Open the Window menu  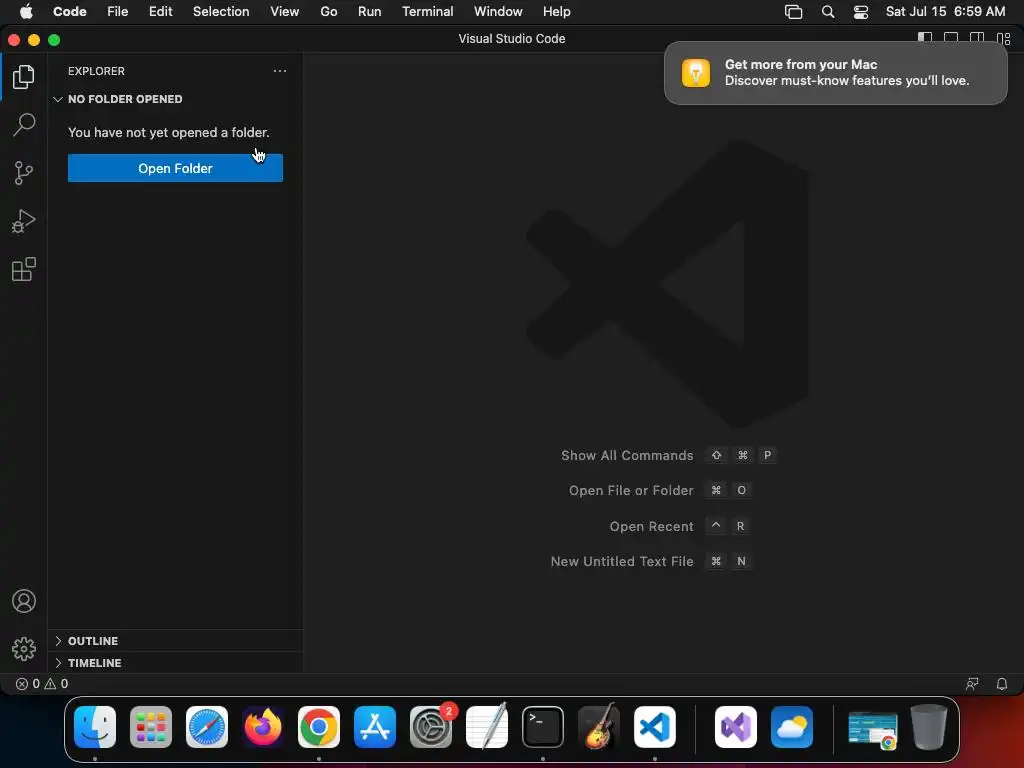pyautogui.click(x=498, y=12)
